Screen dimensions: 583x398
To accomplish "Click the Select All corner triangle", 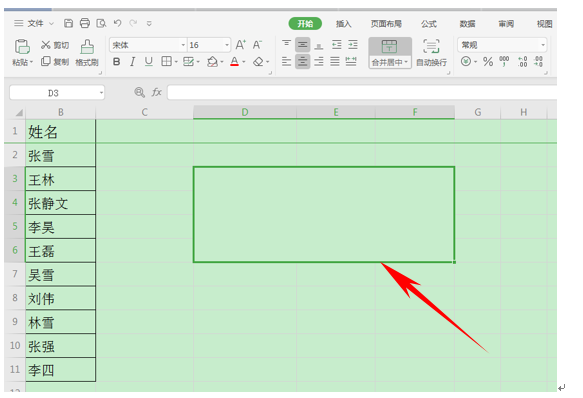I will tap(19, 113).
